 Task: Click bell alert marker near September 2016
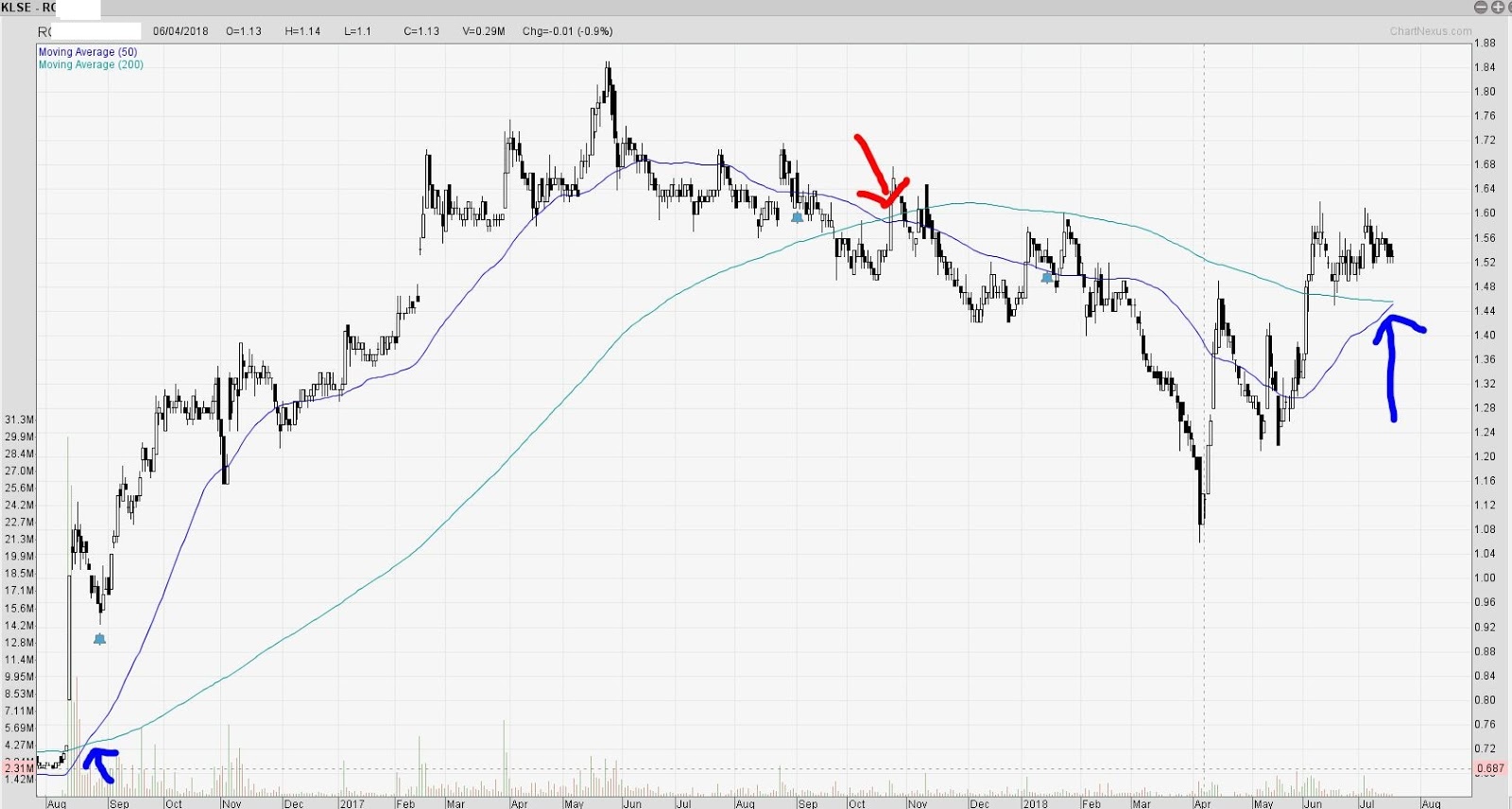[x=100, y=639]
